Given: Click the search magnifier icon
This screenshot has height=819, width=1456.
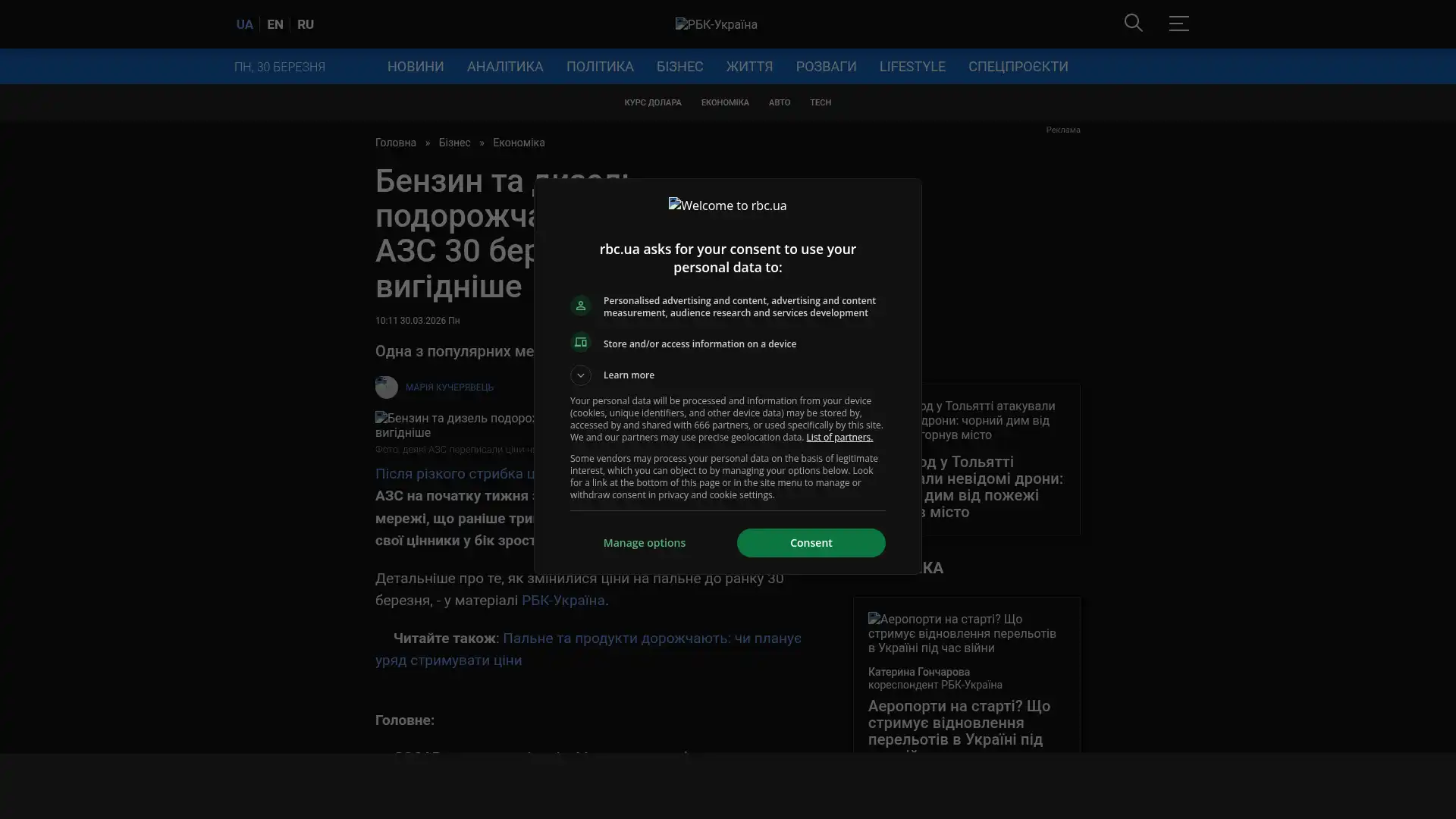Looking at the screenshot, I should click(1133, 24).
